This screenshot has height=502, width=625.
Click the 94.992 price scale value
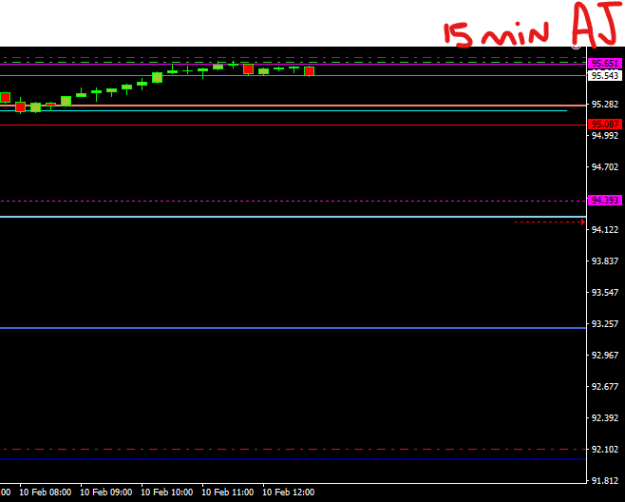coord(605,136)
